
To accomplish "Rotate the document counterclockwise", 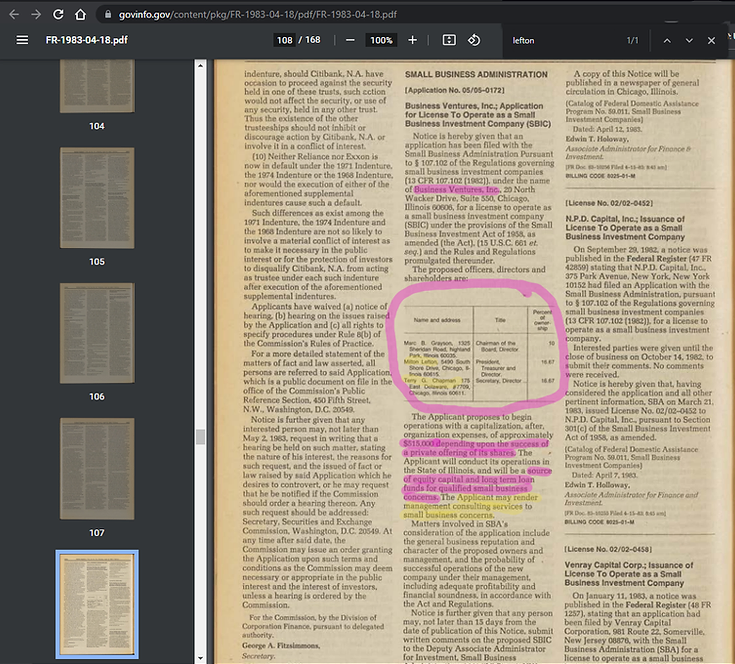I will (474, 40).
